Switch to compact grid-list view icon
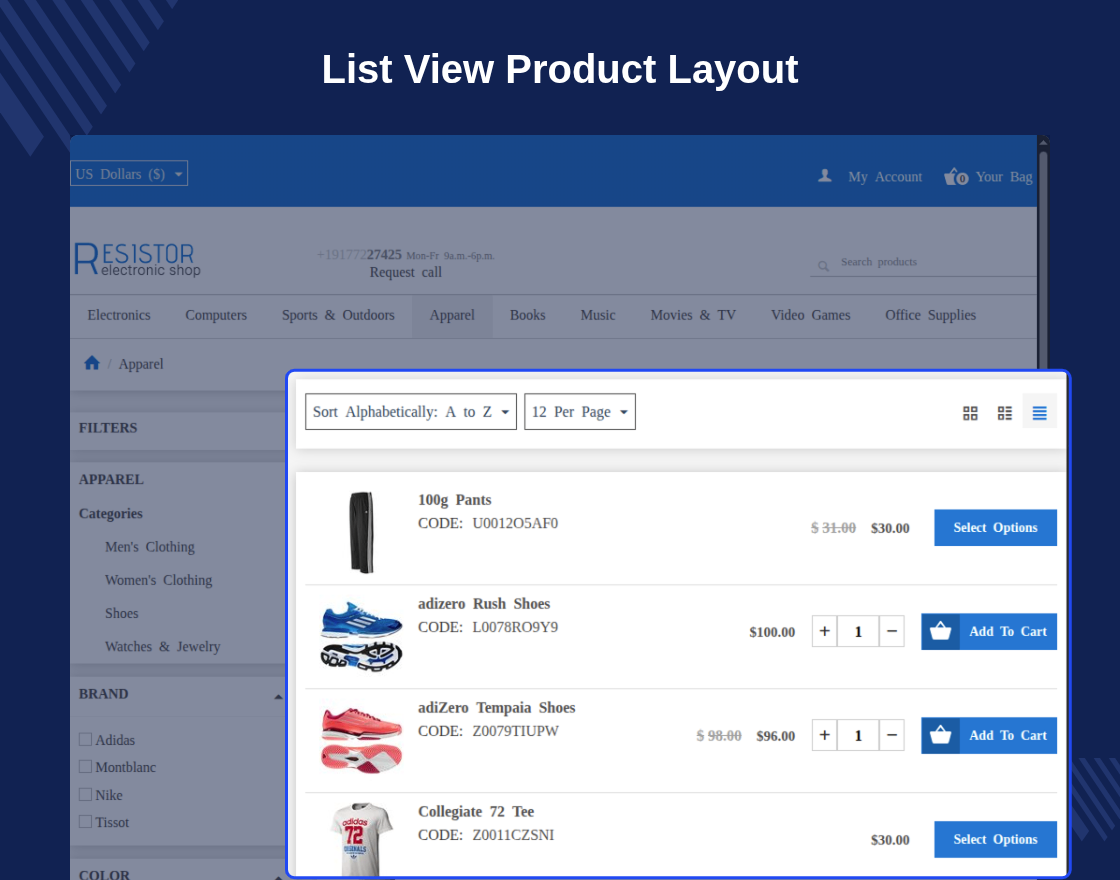 (1004, 413)
